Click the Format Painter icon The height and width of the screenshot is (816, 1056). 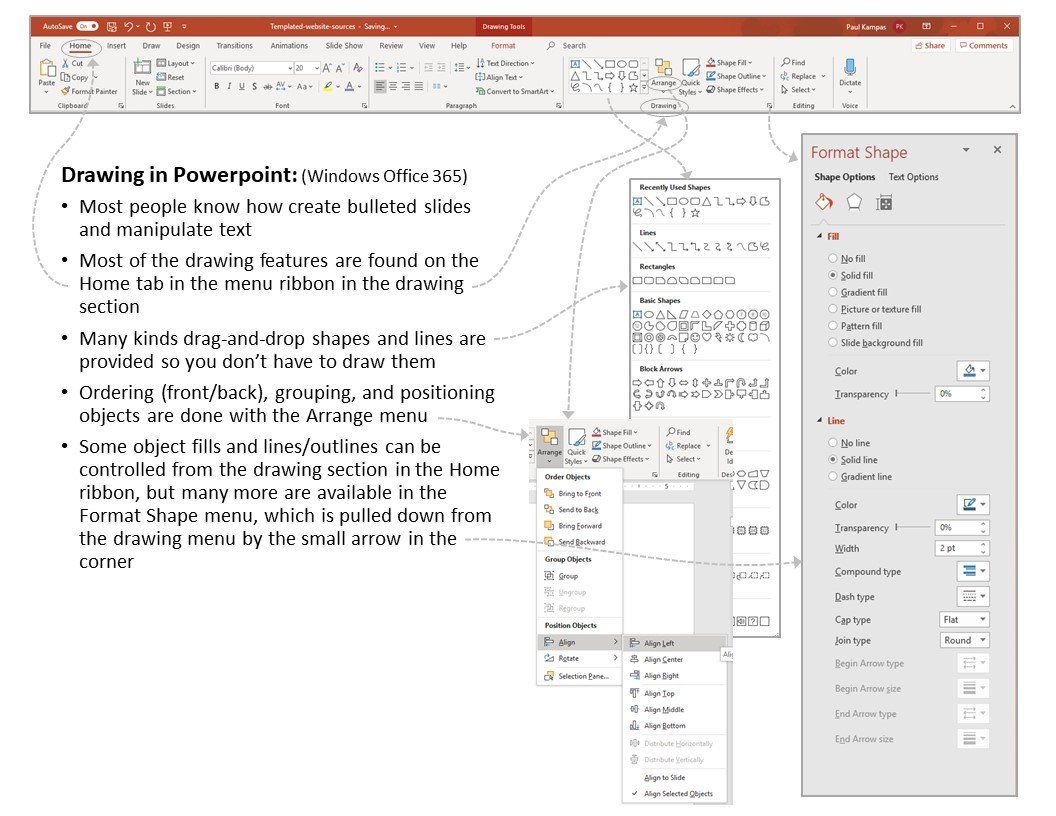65,91
